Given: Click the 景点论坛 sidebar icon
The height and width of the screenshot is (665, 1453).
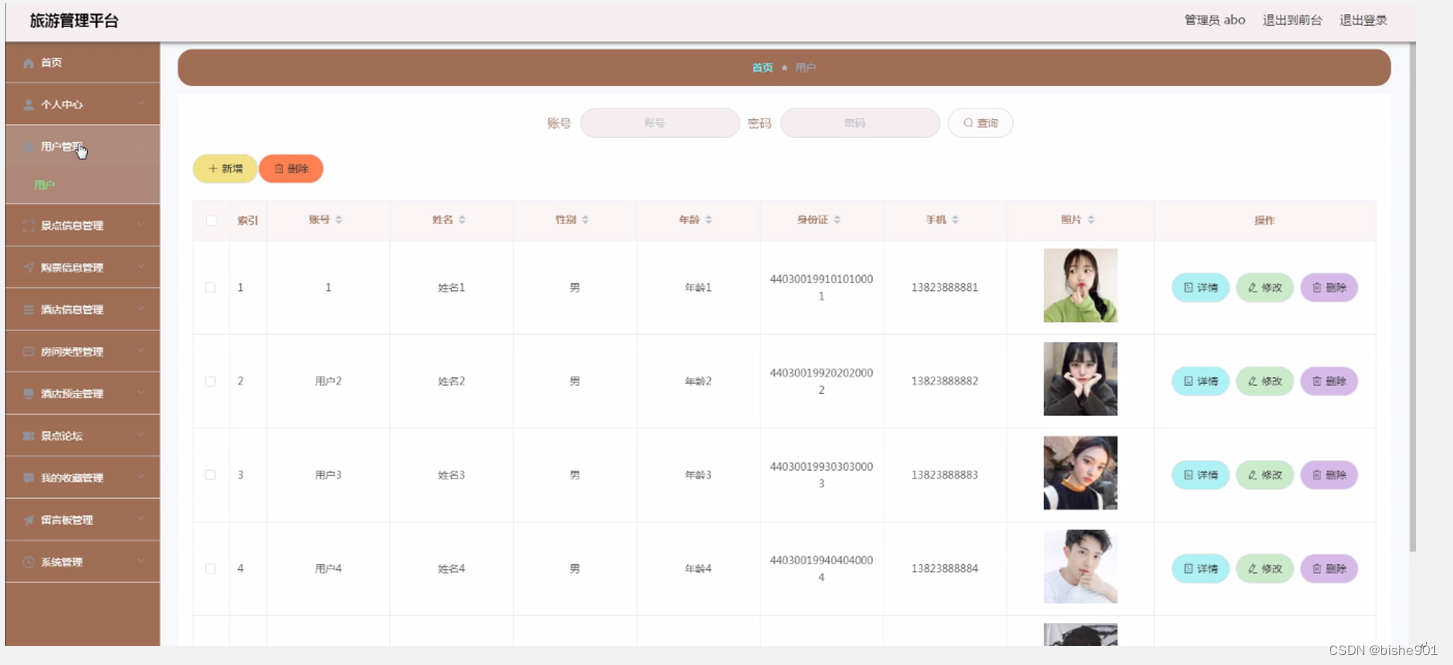Looking at the screenshot, I should pos(29,436).
